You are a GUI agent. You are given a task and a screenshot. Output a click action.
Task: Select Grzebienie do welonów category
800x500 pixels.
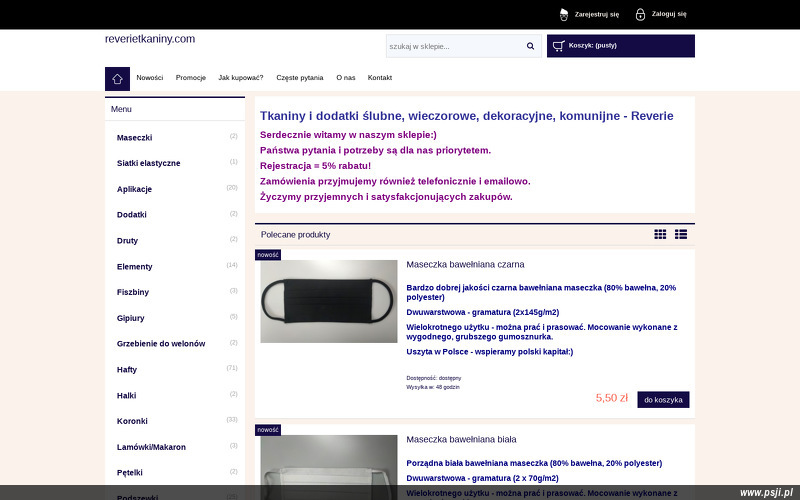(x=161, y=344)
